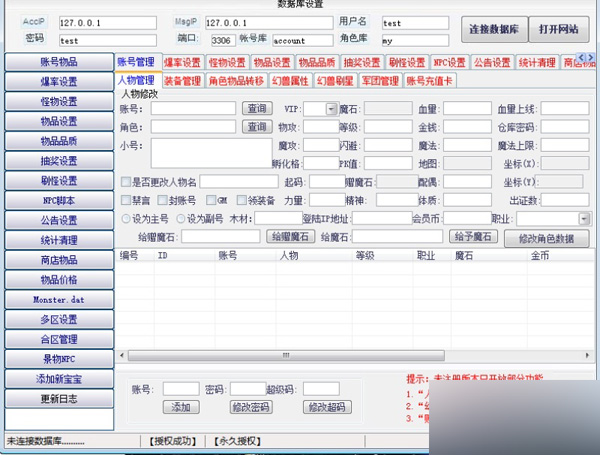600x455 pixels.
Task: Click the 修改密码 button at the bottom
Action: point(251,408)
